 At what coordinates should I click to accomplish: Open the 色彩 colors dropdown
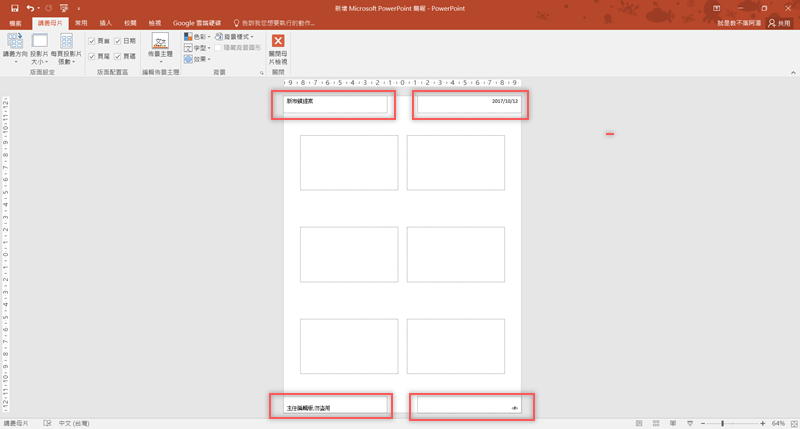[x=197, y=37]
